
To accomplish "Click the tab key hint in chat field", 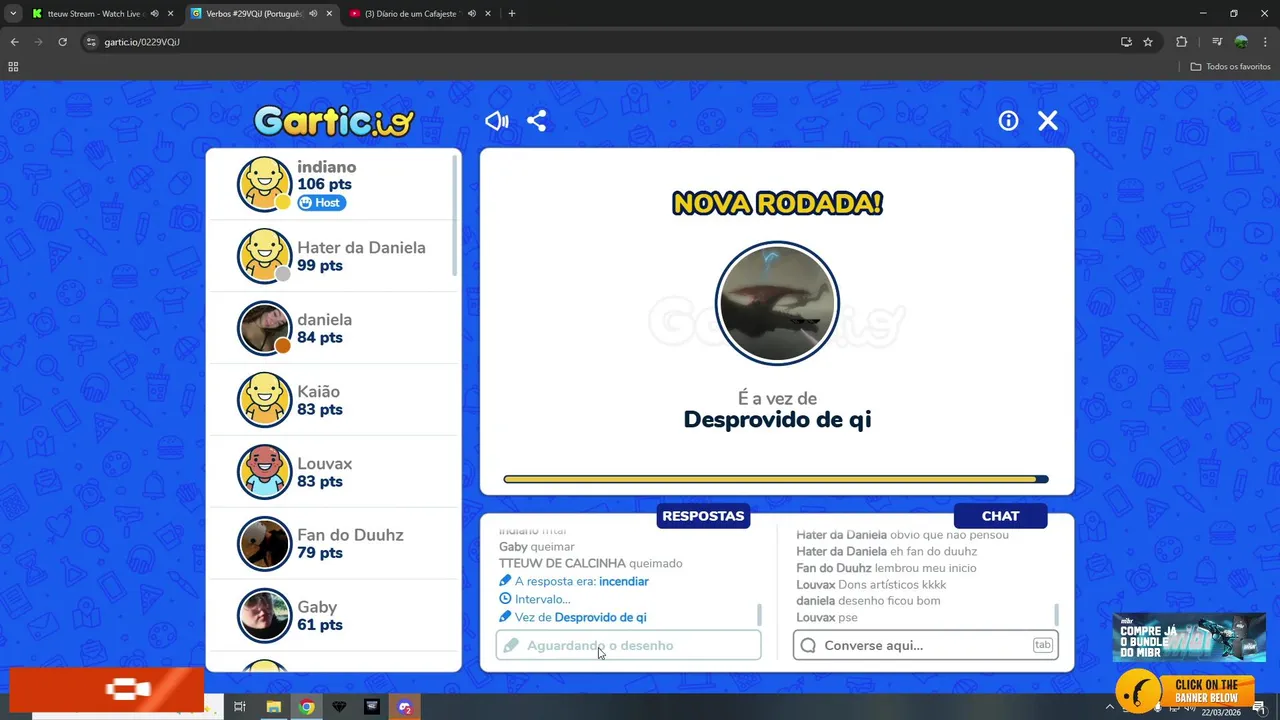I will (x=1042, y=645).
